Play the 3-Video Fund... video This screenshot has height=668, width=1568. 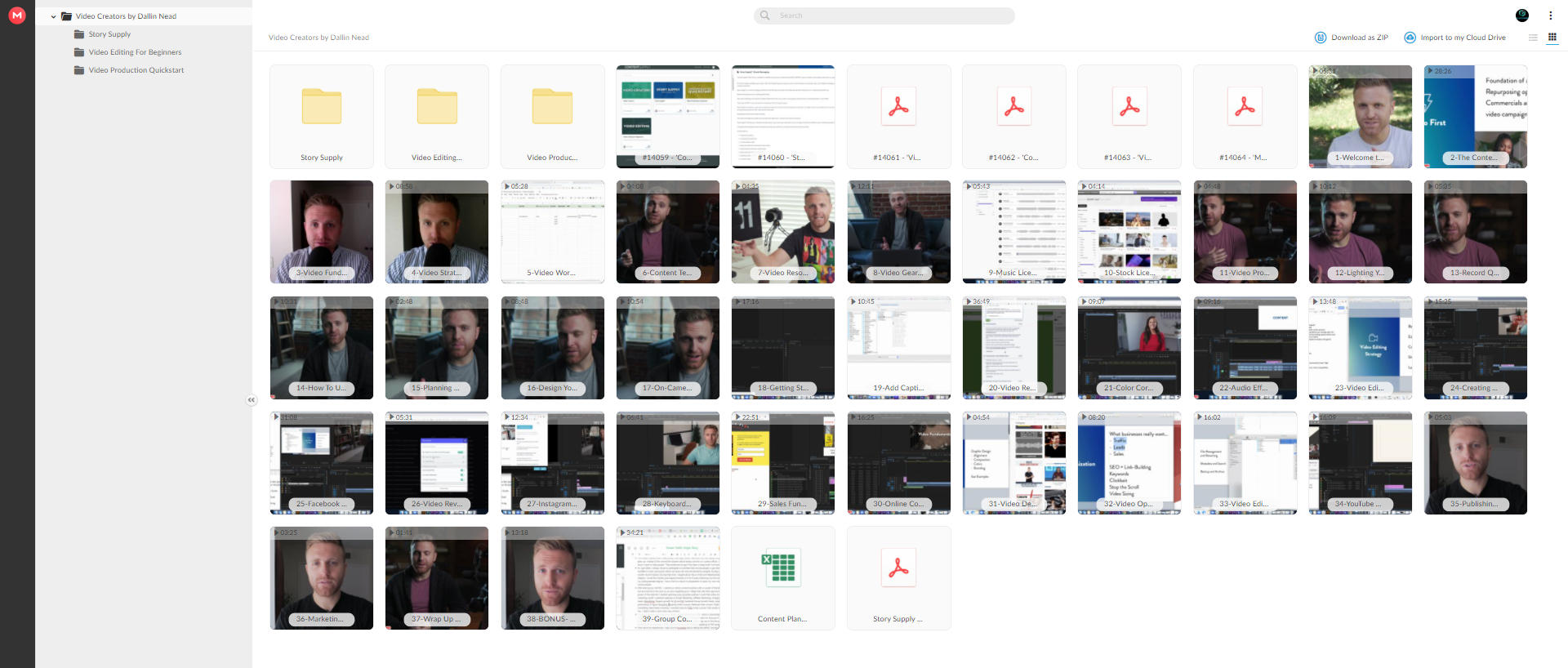[322, 232]
